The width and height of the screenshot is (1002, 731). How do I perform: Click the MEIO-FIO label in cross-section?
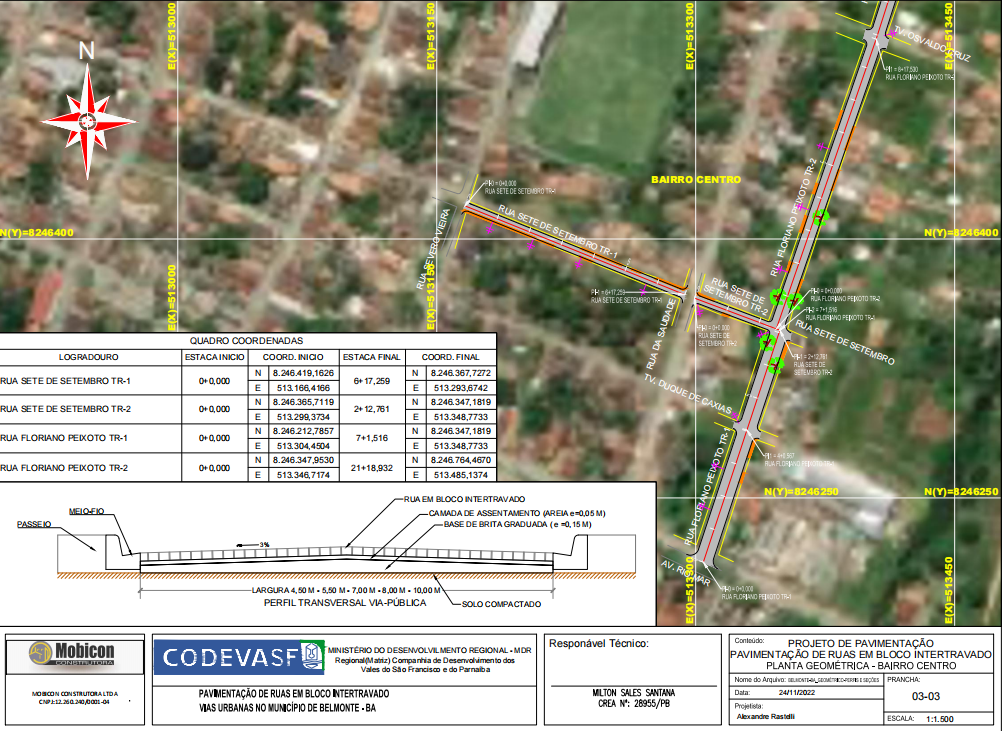tap(88, 510)
